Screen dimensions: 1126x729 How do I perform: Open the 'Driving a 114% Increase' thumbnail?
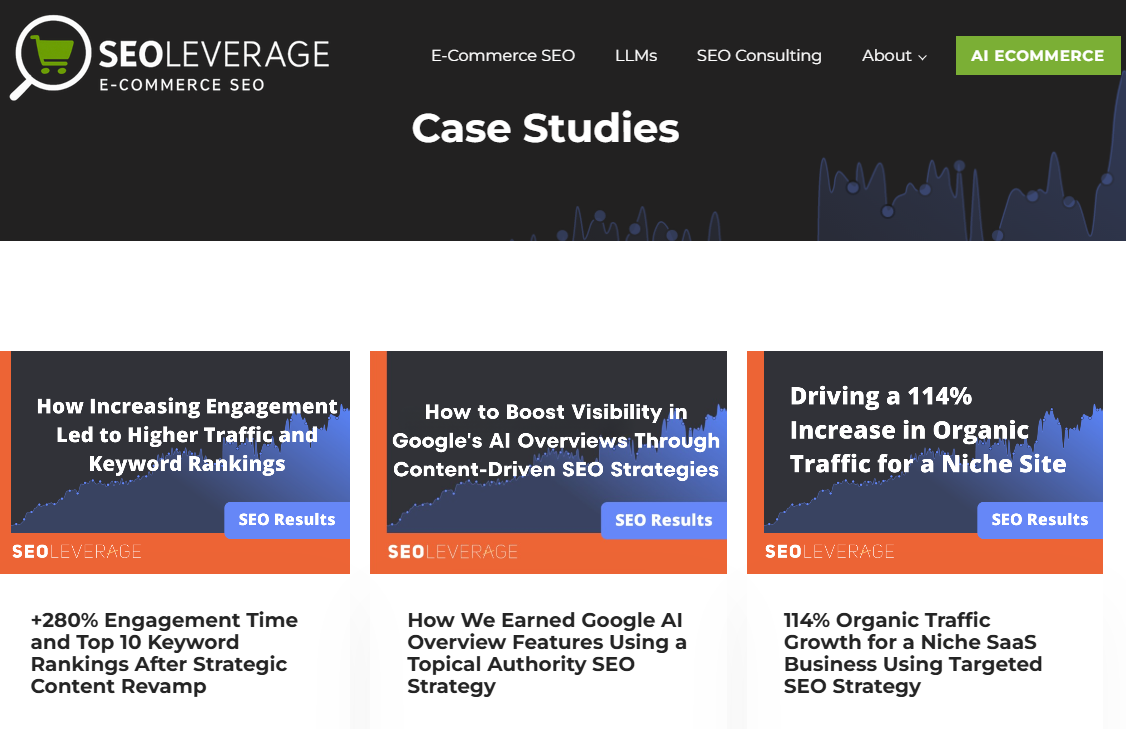(925, 440)
